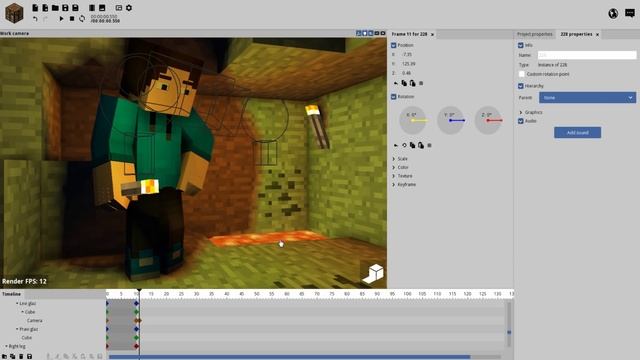Screen dimensions: 640x360
Task: Adjust the X rotation wheel
Action: point(413,120)
